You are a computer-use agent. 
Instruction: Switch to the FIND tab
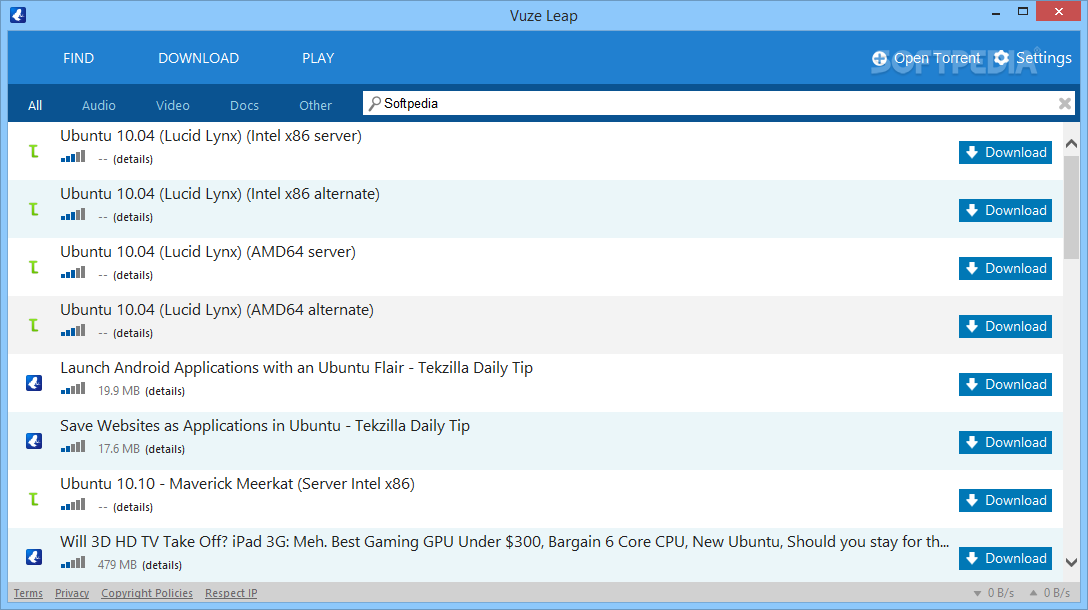[78, 58]
